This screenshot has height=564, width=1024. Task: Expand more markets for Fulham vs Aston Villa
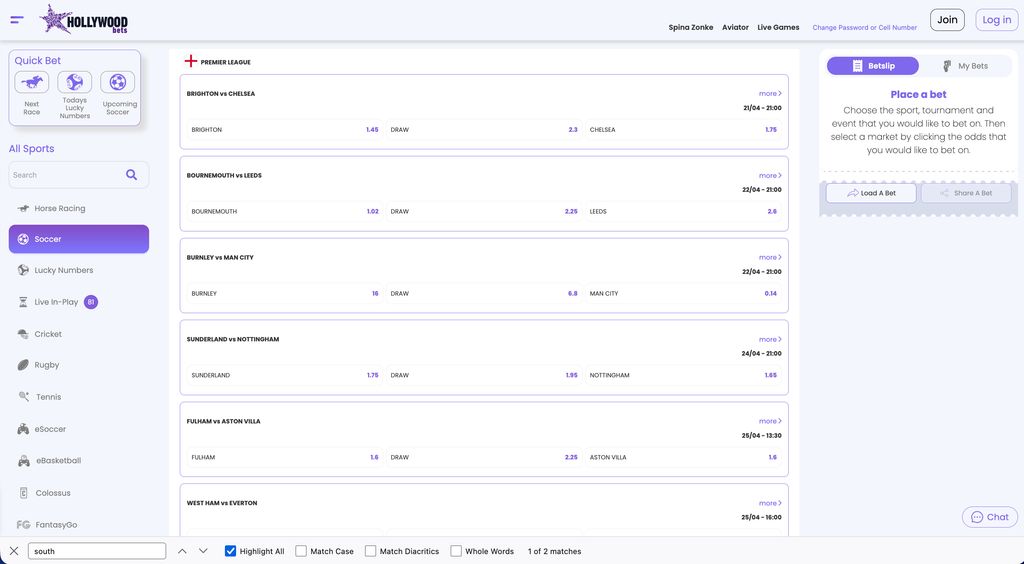(x=770, y=421)
